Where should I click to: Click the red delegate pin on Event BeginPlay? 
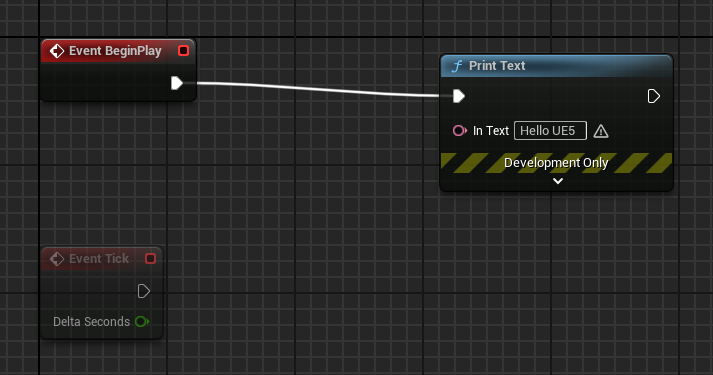(183, 50)
